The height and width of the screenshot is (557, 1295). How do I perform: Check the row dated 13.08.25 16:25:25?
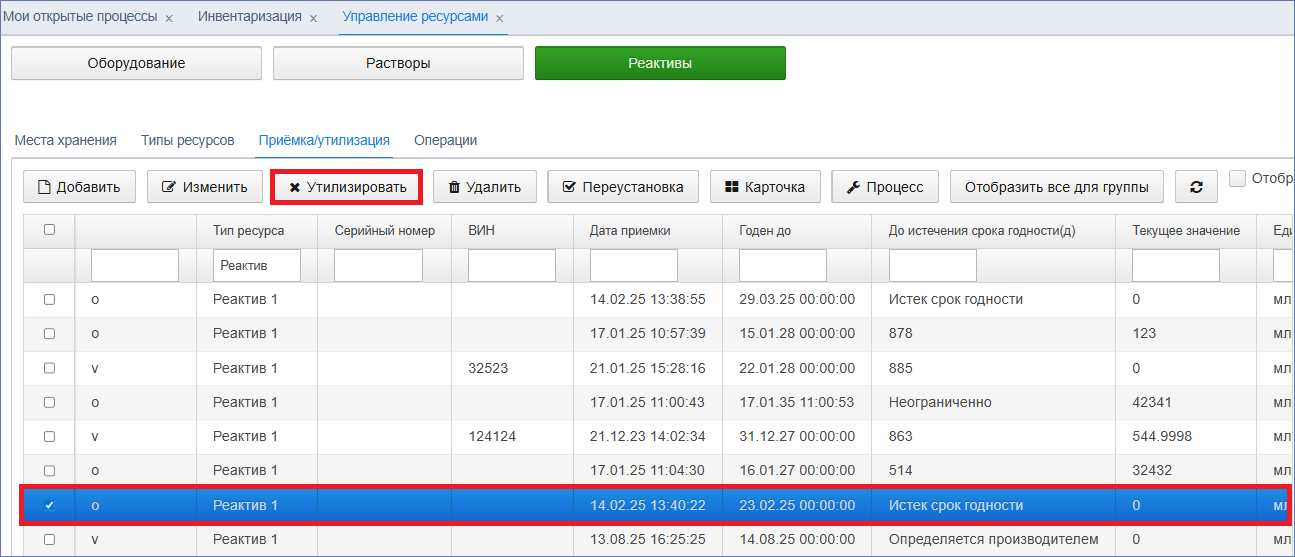(x=49, y=539)
